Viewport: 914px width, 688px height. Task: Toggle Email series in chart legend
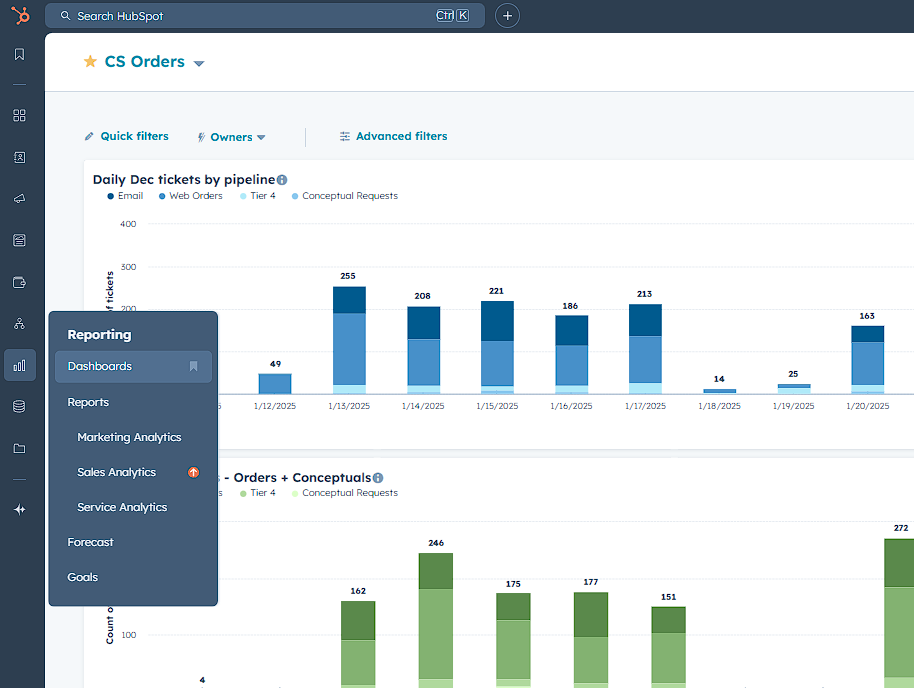[x=125, y=196]
